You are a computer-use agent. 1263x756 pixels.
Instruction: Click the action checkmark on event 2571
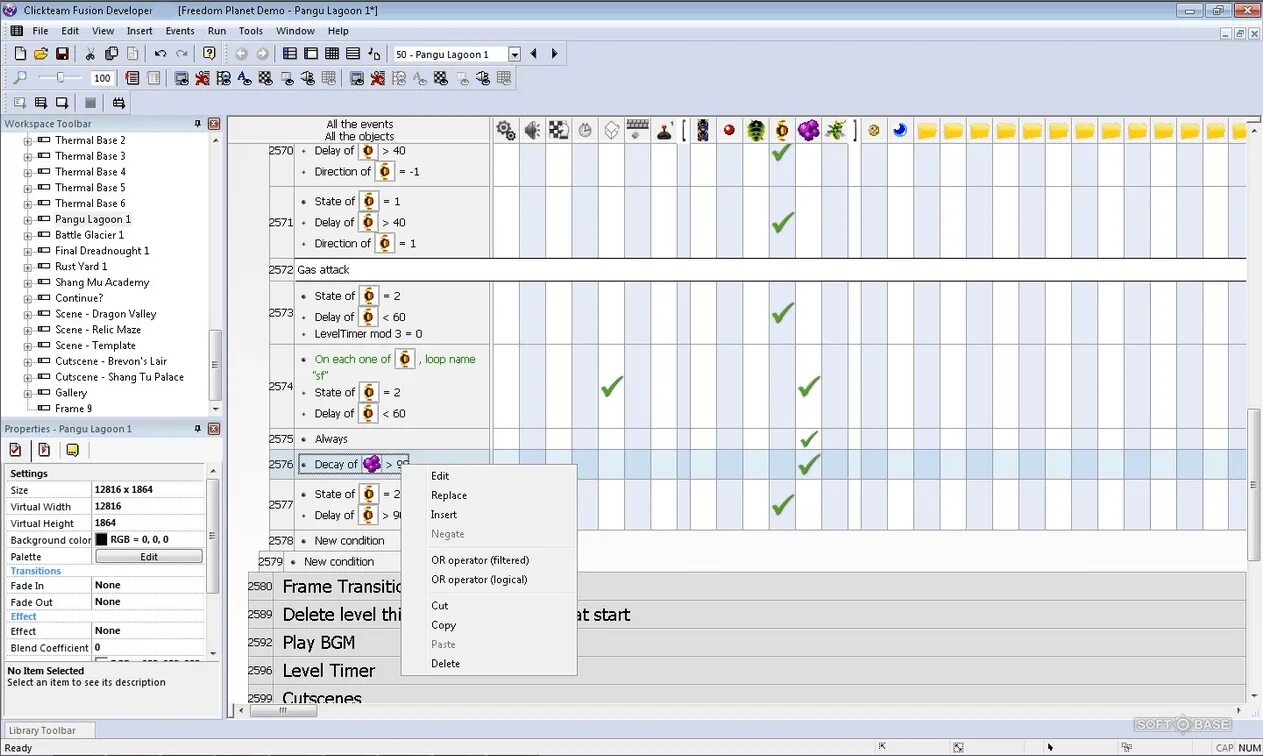click(x=782, y=222)
